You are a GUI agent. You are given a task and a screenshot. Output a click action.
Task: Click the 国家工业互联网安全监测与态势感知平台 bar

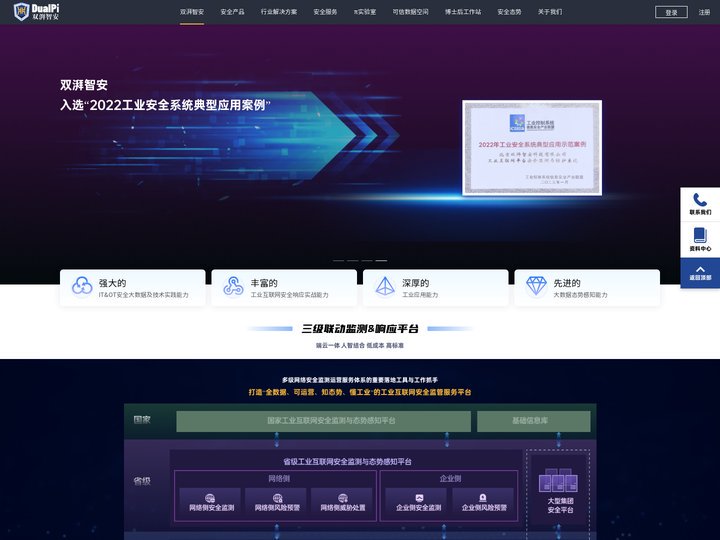(323, 421)
